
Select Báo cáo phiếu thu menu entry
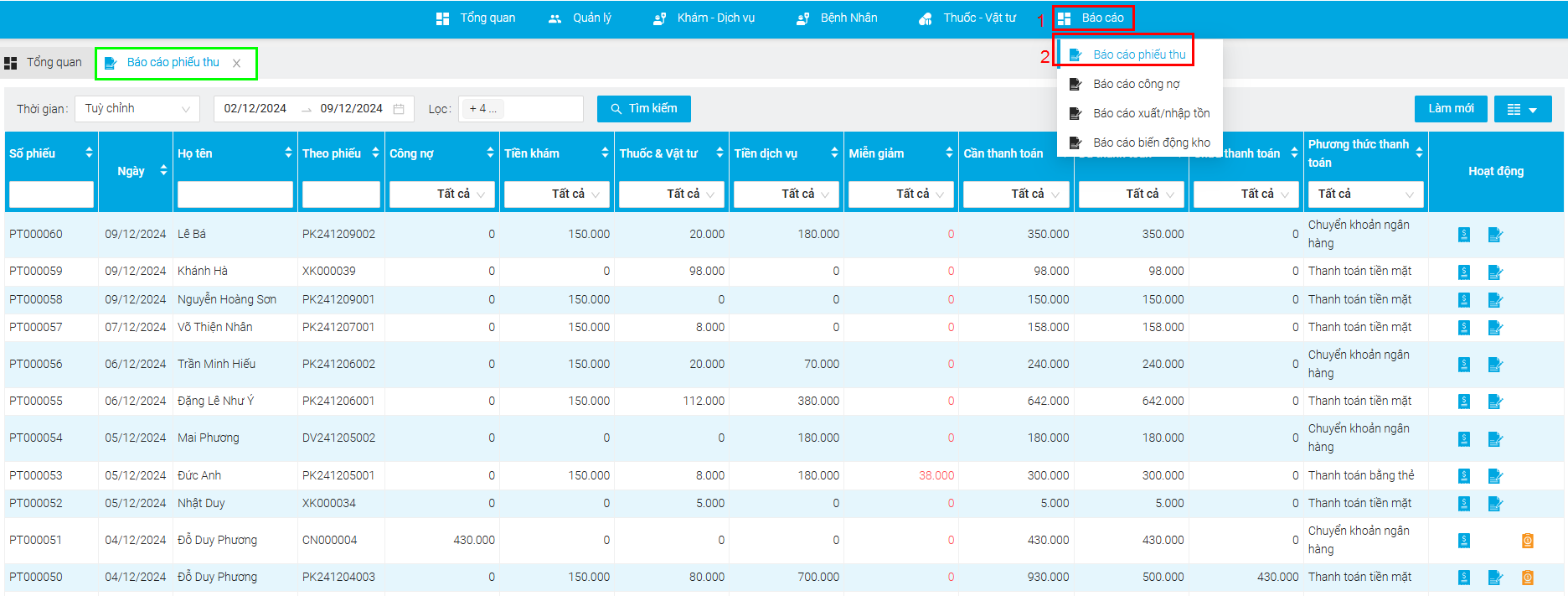[1140, 54]
